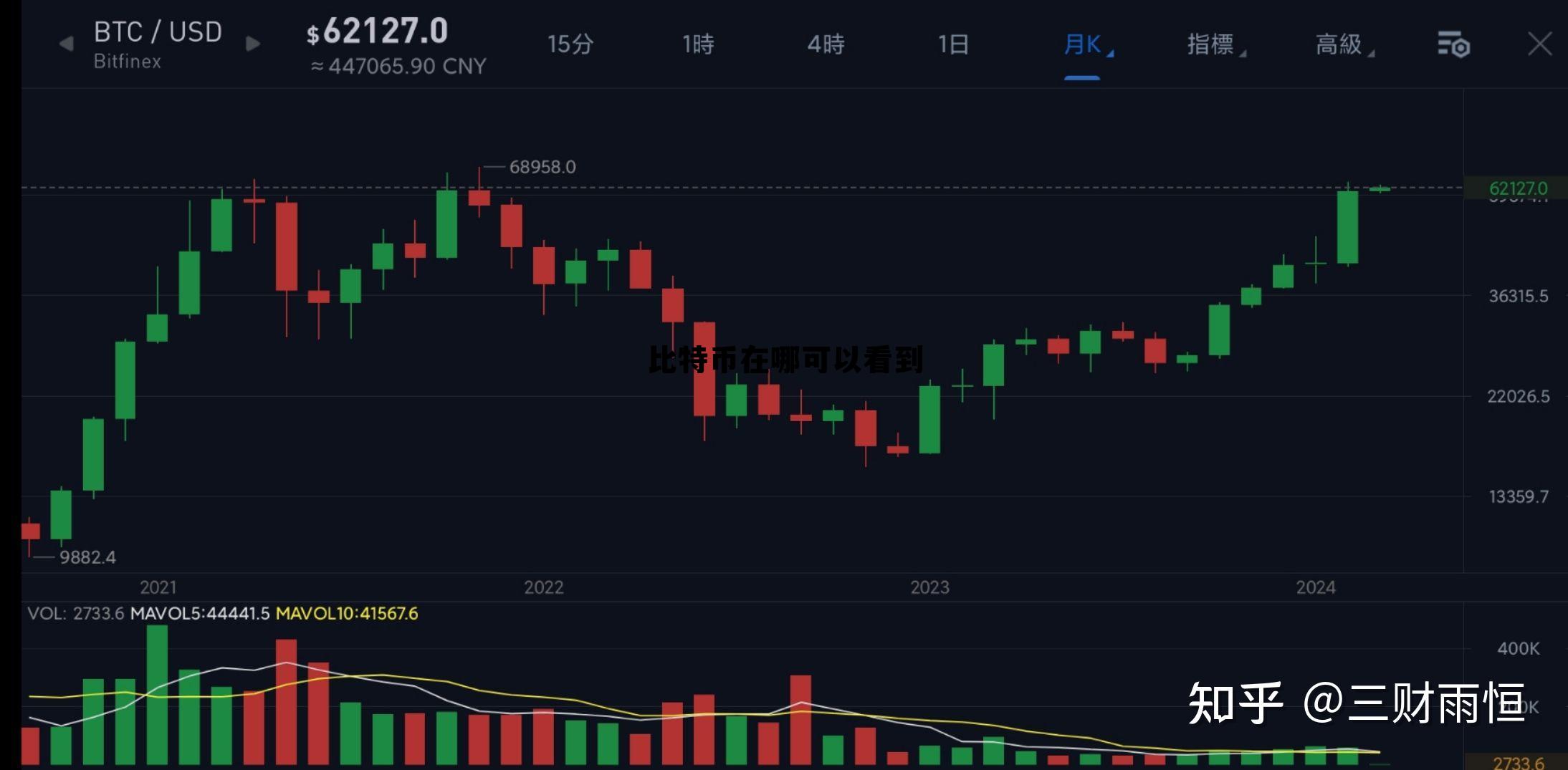Choose the 4時 chart interval
Image resolution: width=1568 pixels, height=770 pixels.
(826, 44)
